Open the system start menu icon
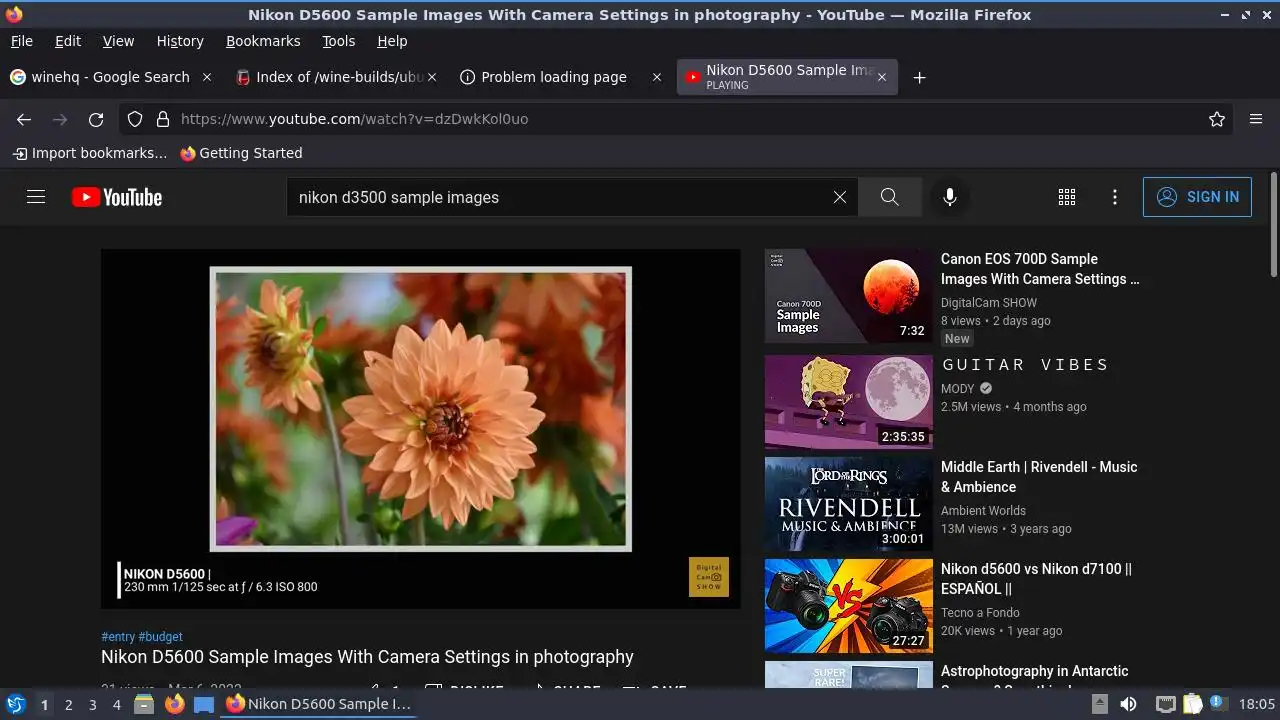Image resolution: width=1280 pixels, height=720 pixels. click(x=16, y=704)
